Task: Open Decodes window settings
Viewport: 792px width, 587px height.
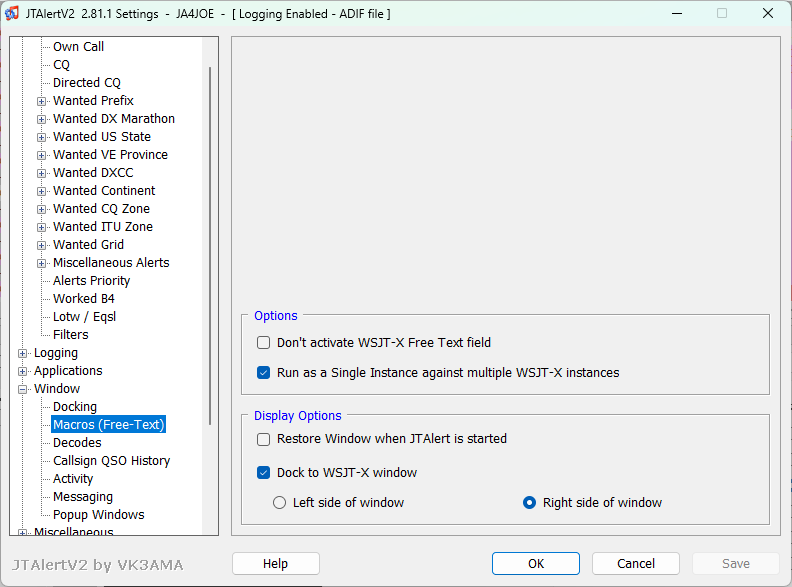Action: point(77,443)
